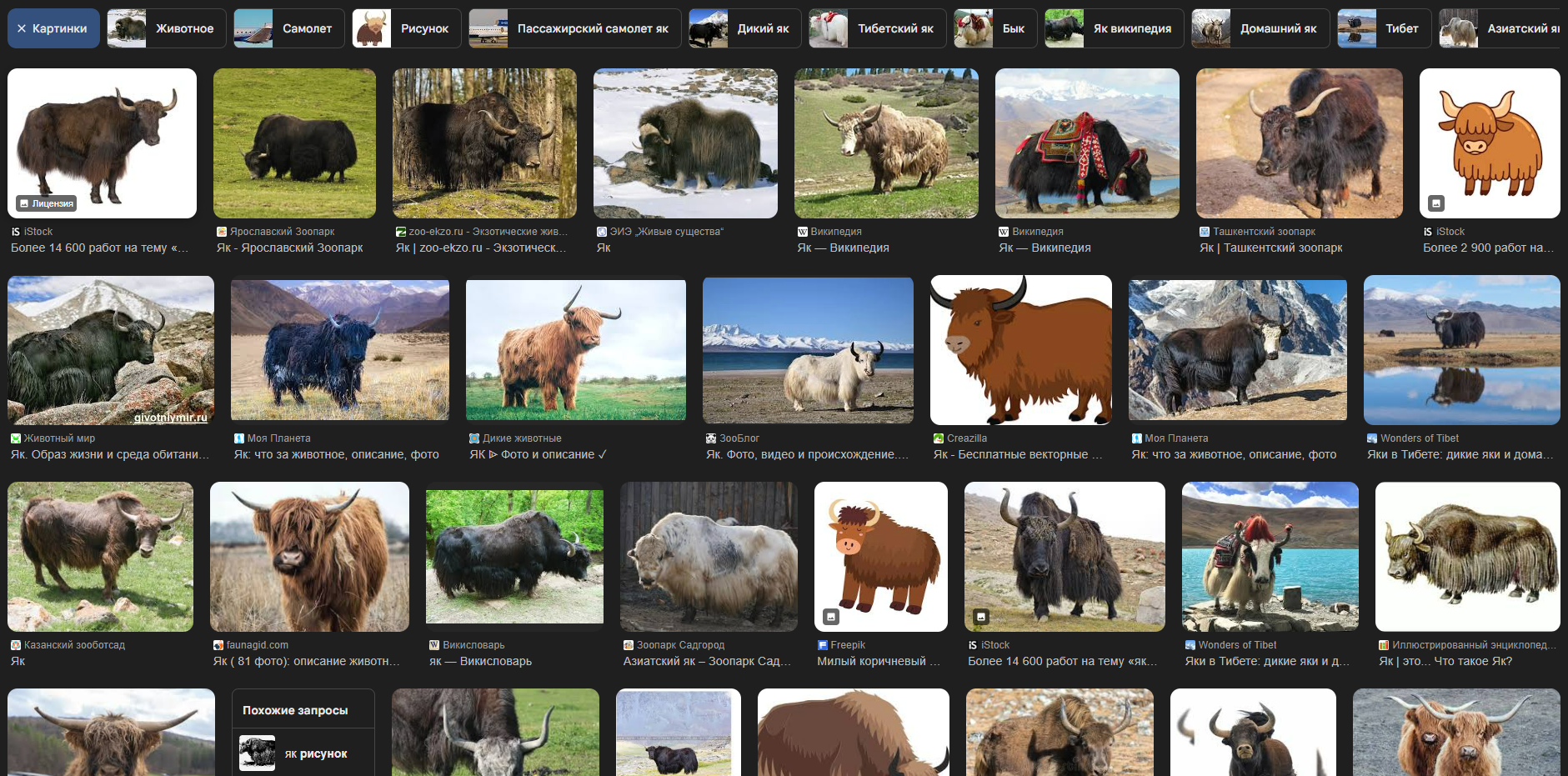
Task: Remove the Картинки filter with its X
Action: (x=22, y=28)
